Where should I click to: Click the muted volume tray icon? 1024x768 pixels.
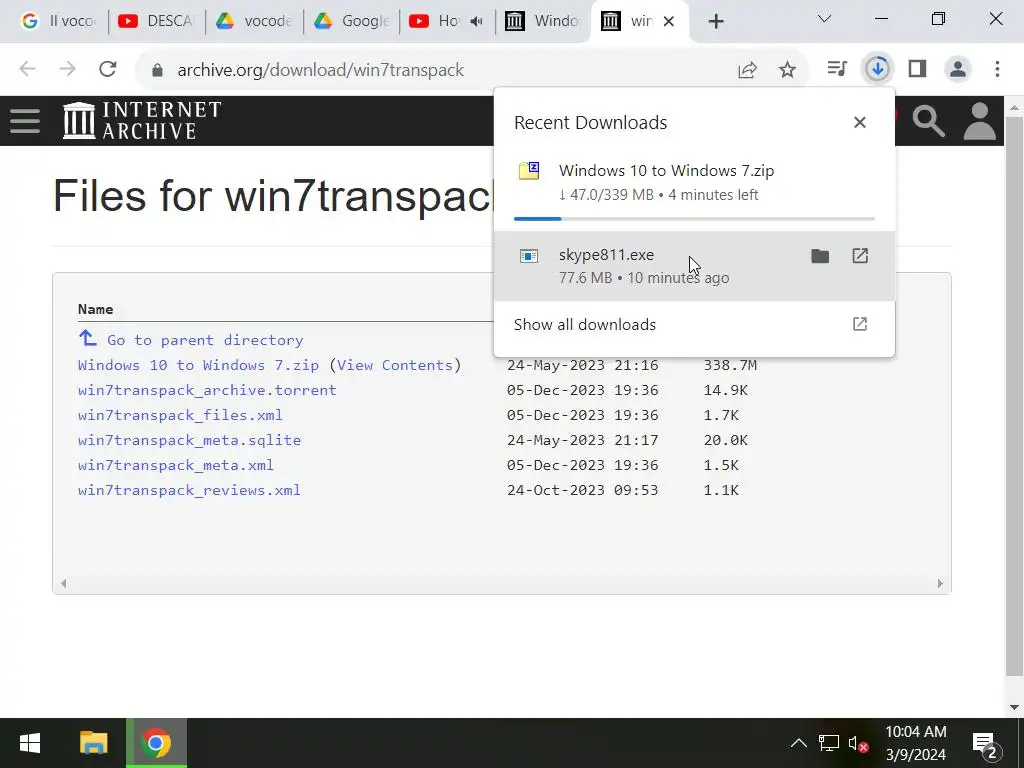(x=858, y=743)
